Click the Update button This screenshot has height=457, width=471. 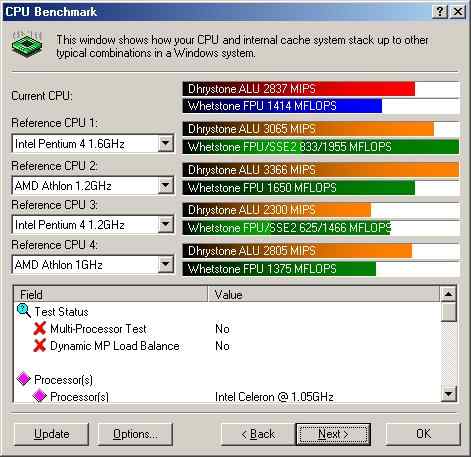52,434
